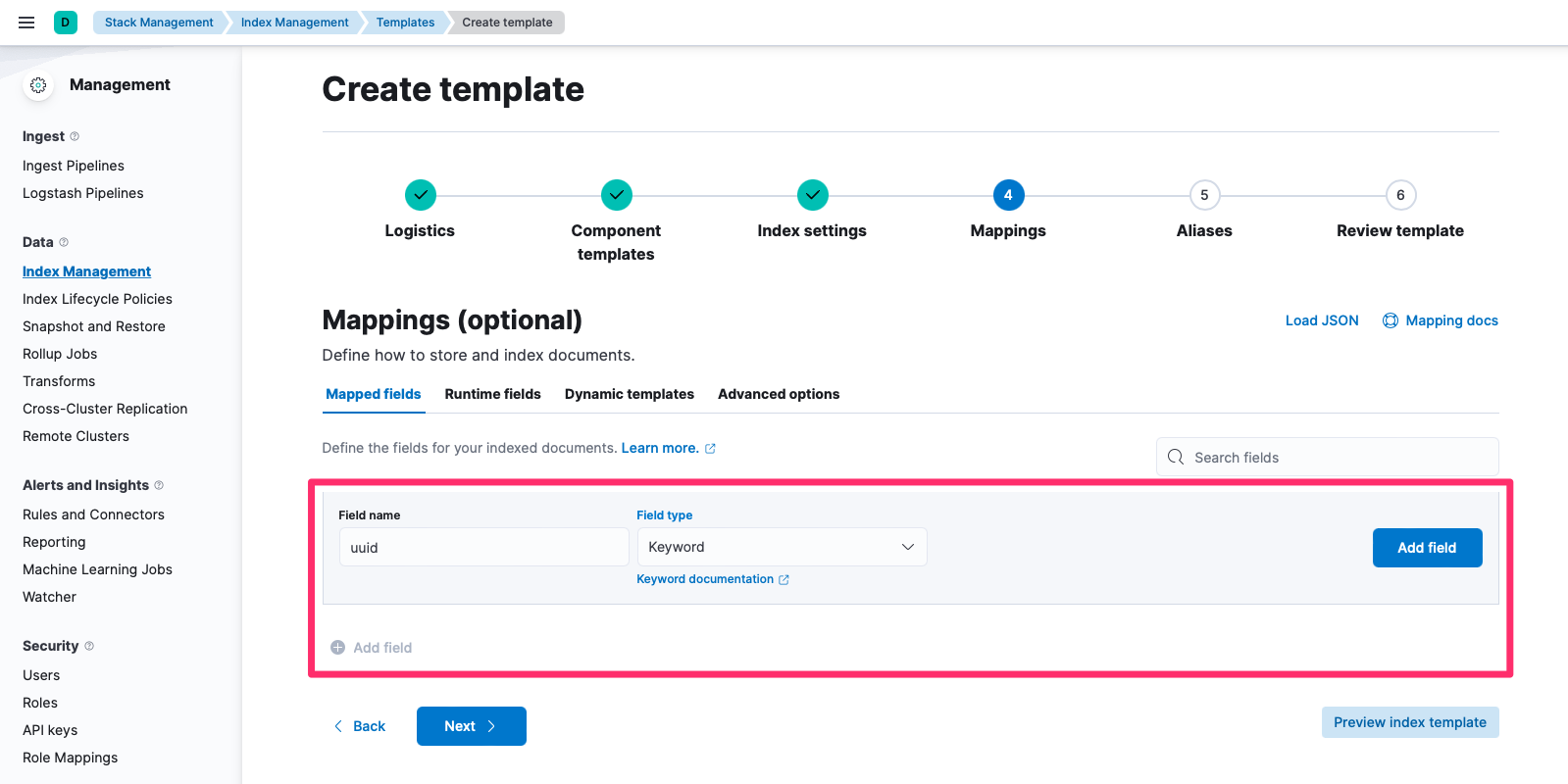This screenshot has width=1568, height=784.
Task: Open the Dynamic templates tab
Action: (x=629, y=394)
